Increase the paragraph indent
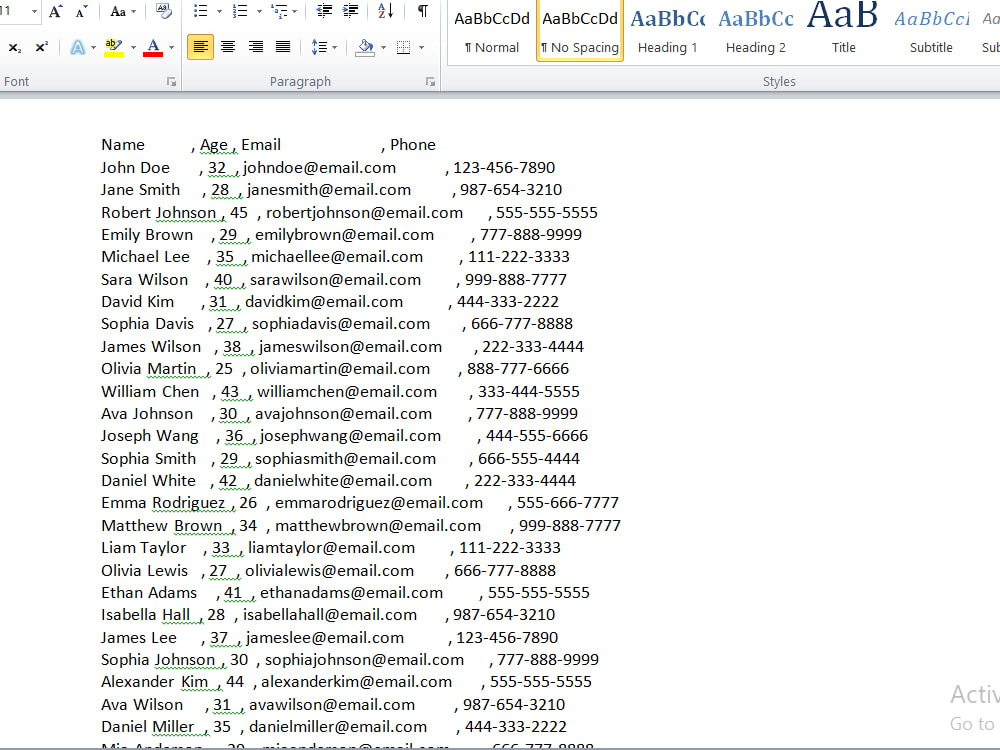 [350, 11]
